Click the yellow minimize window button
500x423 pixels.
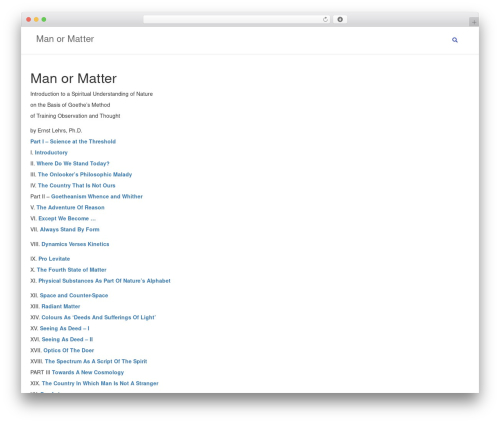pos(36,19)
